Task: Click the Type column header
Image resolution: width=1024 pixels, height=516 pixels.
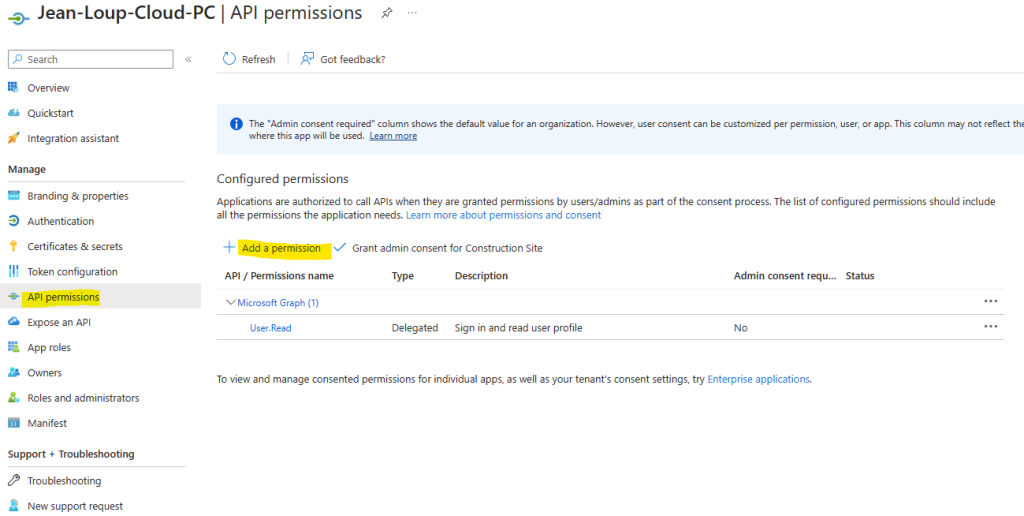Action: pyautogui.click(x=402, y=276)
